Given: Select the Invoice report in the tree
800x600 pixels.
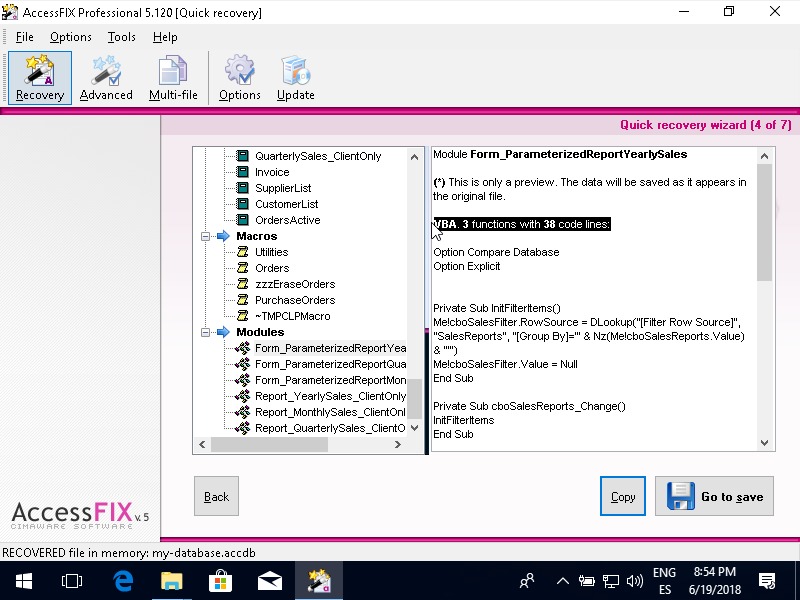Looking at the screenshot, I should click(272, 172).
